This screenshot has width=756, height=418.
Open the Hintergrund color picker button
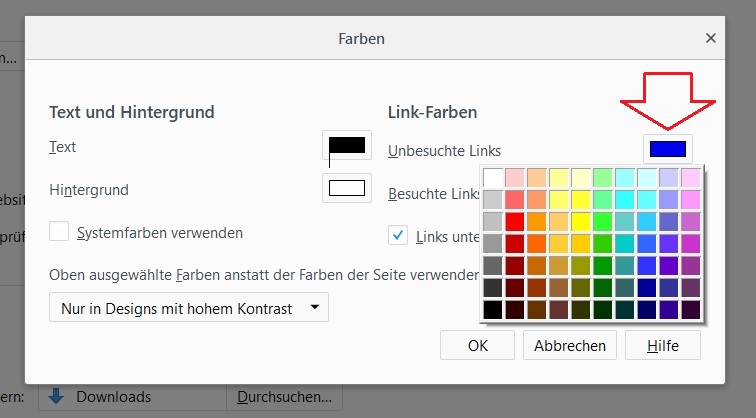[347, 188]
